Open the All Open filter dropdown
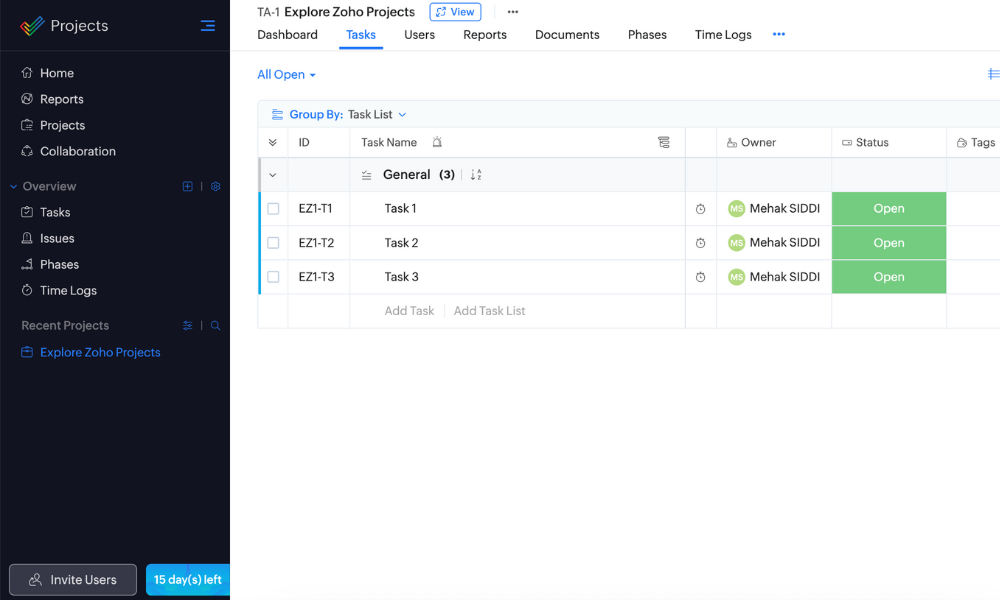 point(286,75)
